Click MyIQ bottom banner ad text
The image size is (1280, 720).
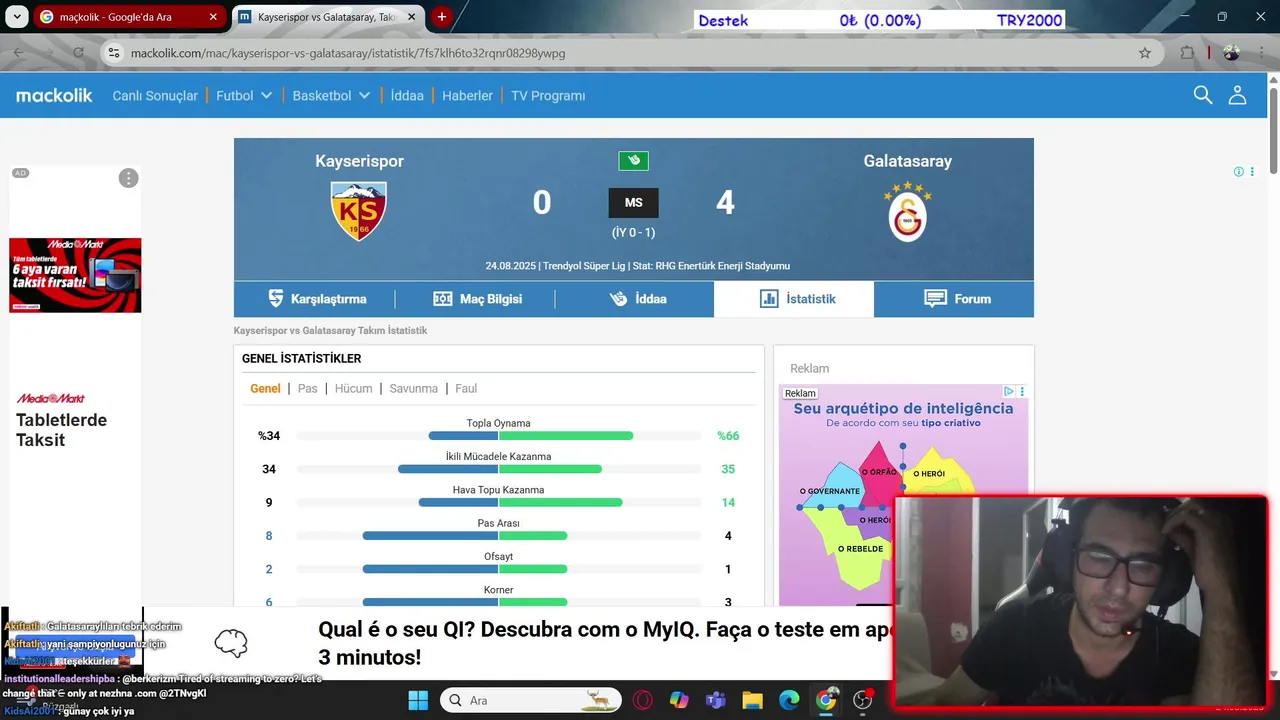point(604,643)
